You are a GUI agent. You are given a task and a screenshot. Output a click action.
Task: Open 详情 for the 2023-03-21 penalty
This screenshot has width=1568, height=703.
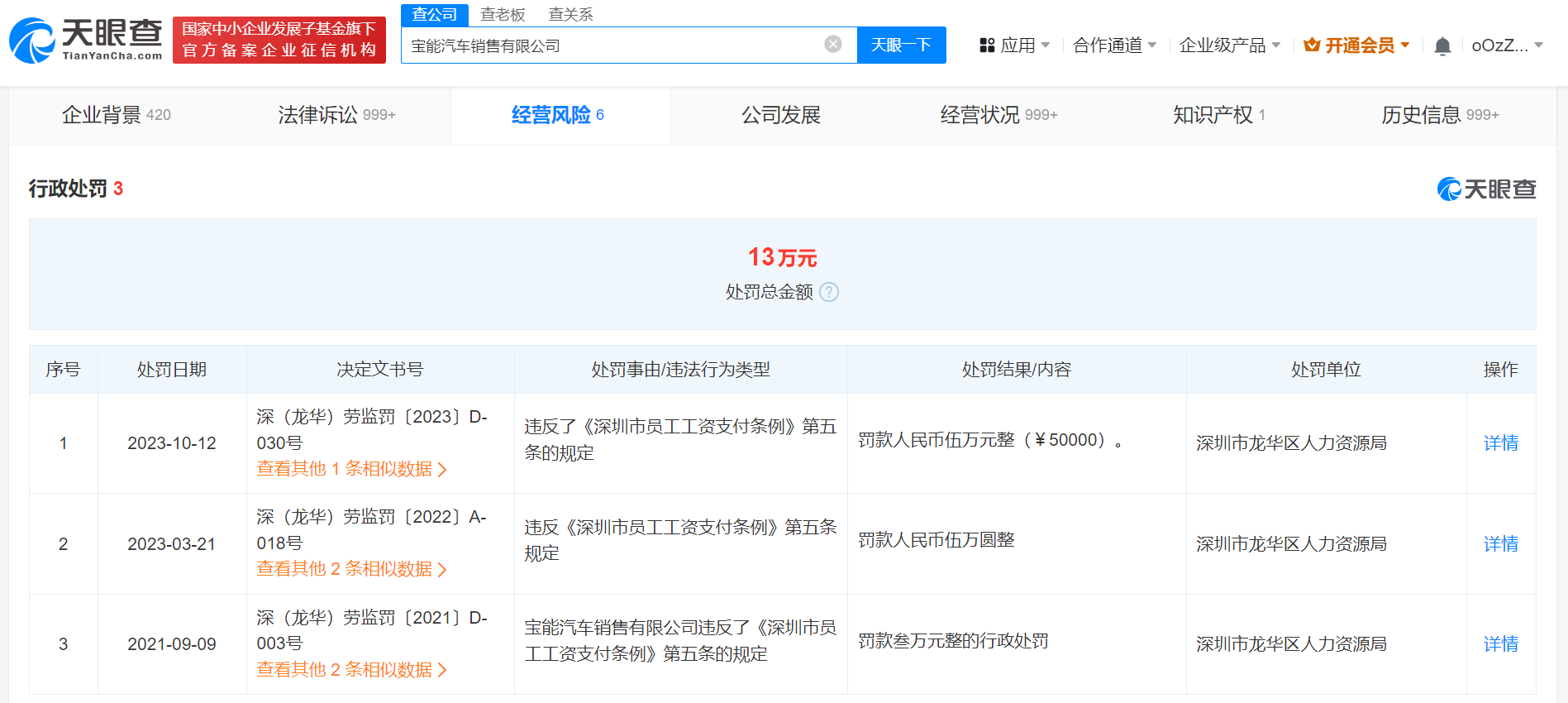click(x=1501, y=544)
